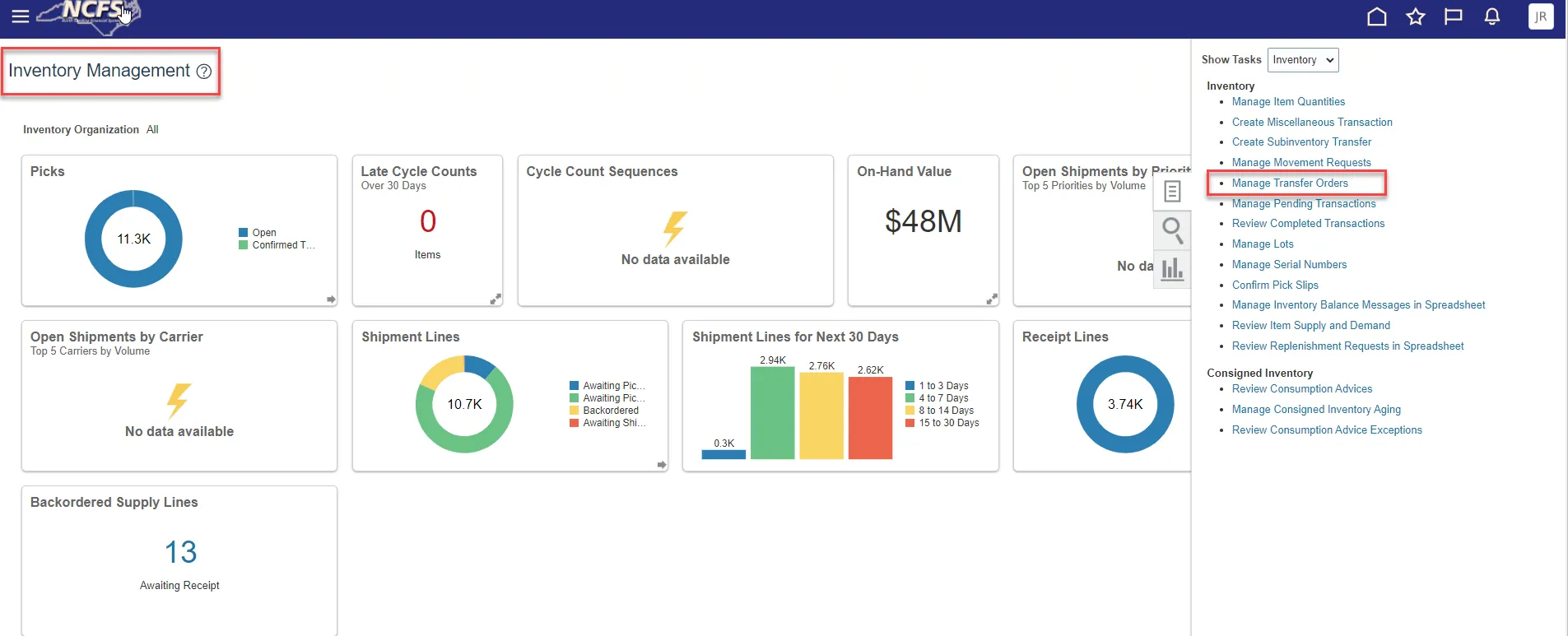This screenshot has width=1568, height=636.
Task: Open Manage Item Quantities task
Action: 1288,102
